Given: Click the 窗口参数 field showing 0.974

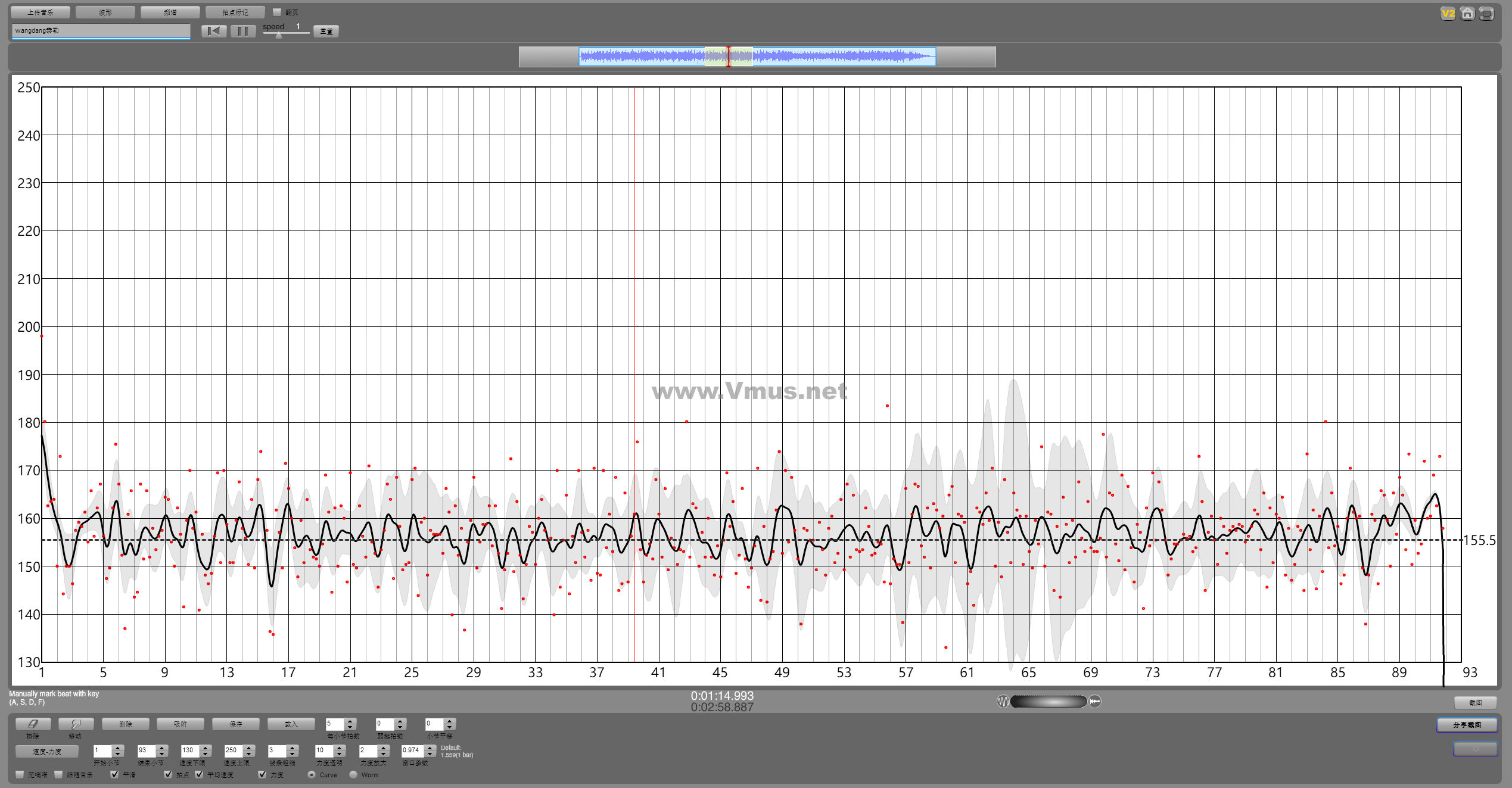Looking at the screenshot, I should pos(413,750).
